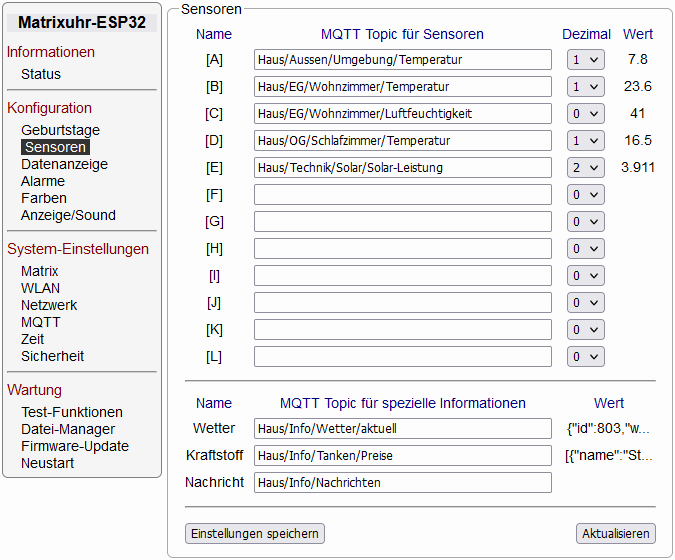Focus the Wetter MQTT topic field
Viewport: 675px width, 560px height.
point(402,429)
